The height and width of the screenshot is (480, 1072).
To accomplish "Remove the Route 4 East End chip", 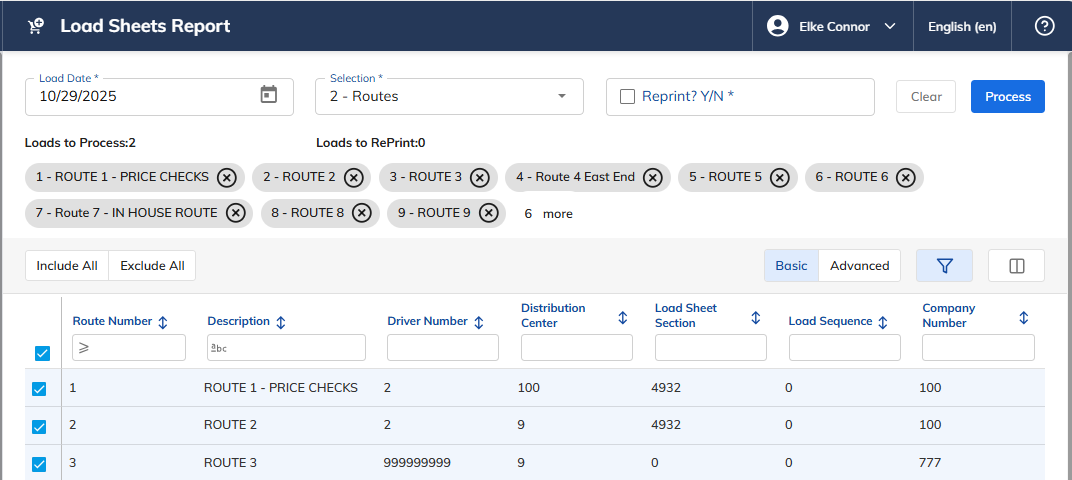I will [653, 178].
